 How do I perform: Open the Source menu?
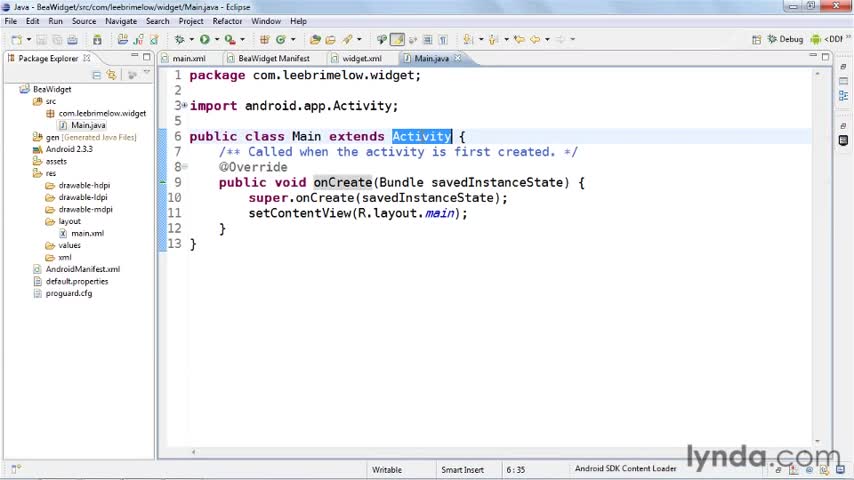(84, 21)
